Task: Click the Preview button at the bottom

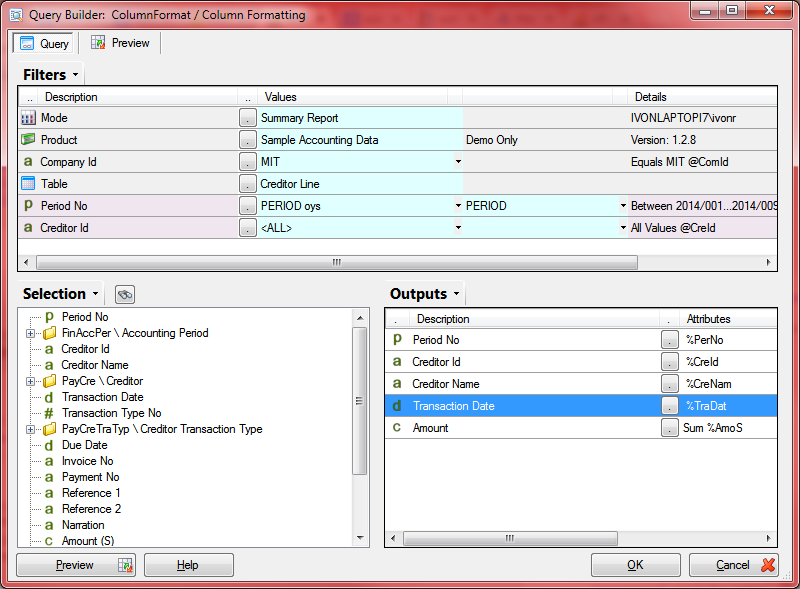Action: [76, 565]
